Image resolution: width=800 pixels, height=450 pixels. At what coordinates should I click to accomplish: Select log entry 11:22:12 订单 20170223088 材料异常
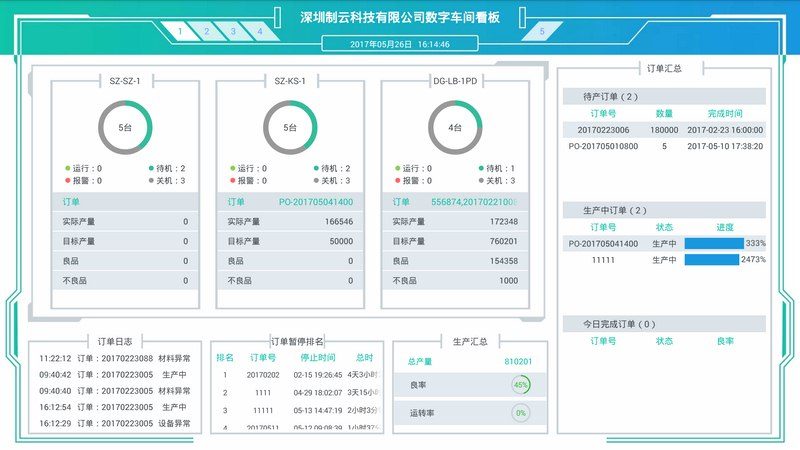(115, 358)
